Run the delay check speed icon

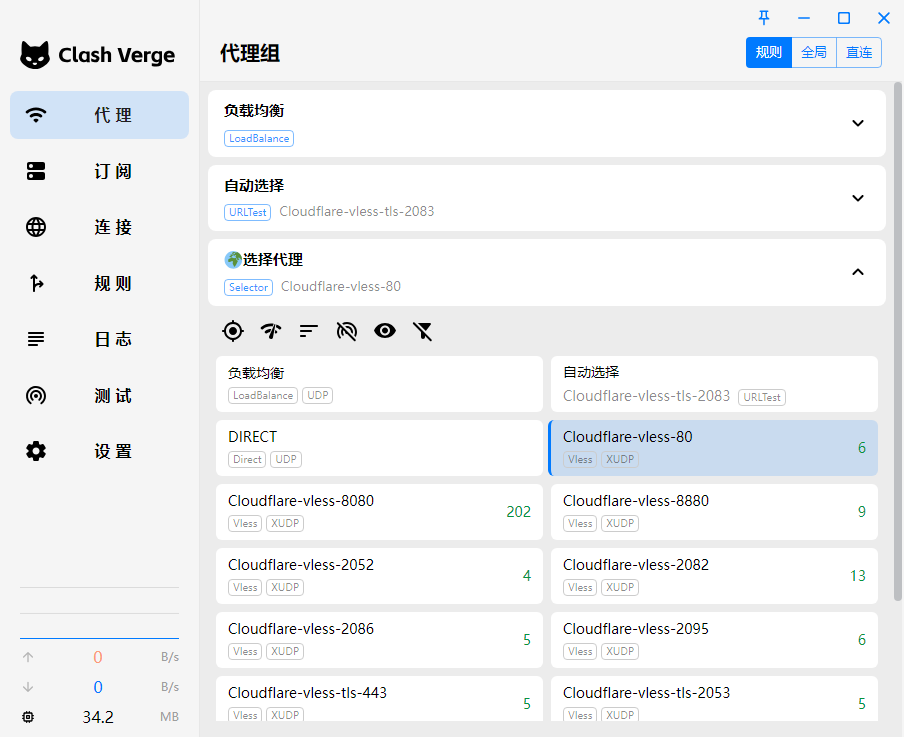[271, 331]
